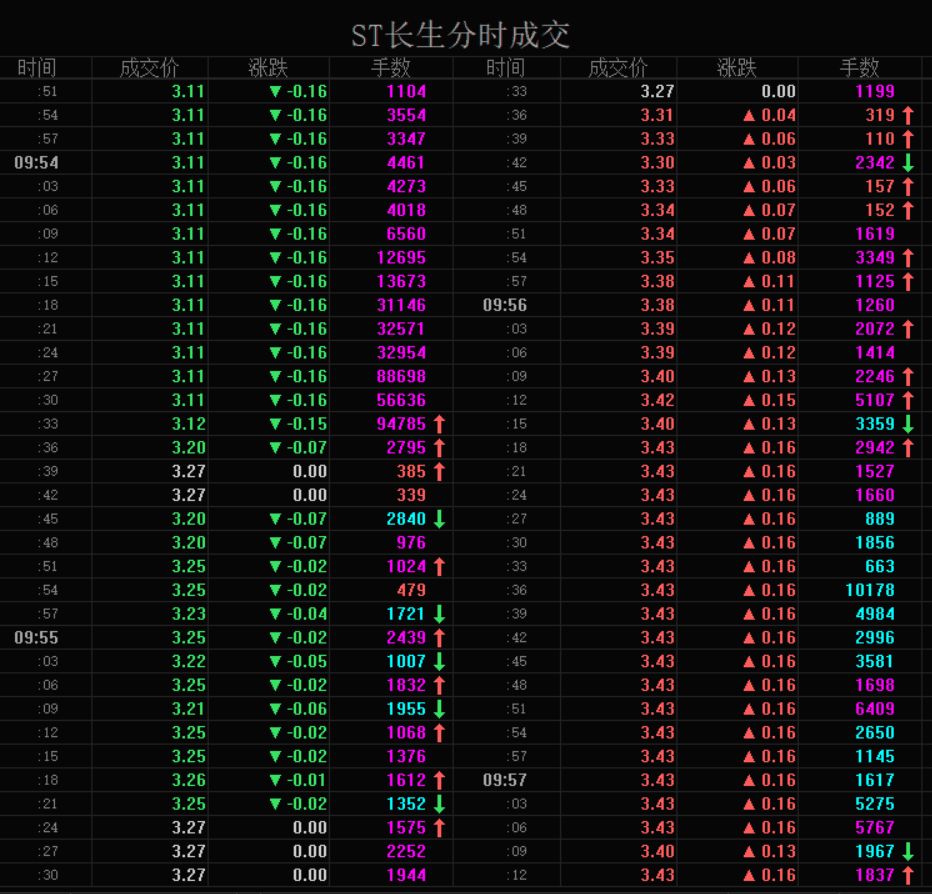Click the down arrow beside volume 3359
Screen dimensions: 932x894
908,424
